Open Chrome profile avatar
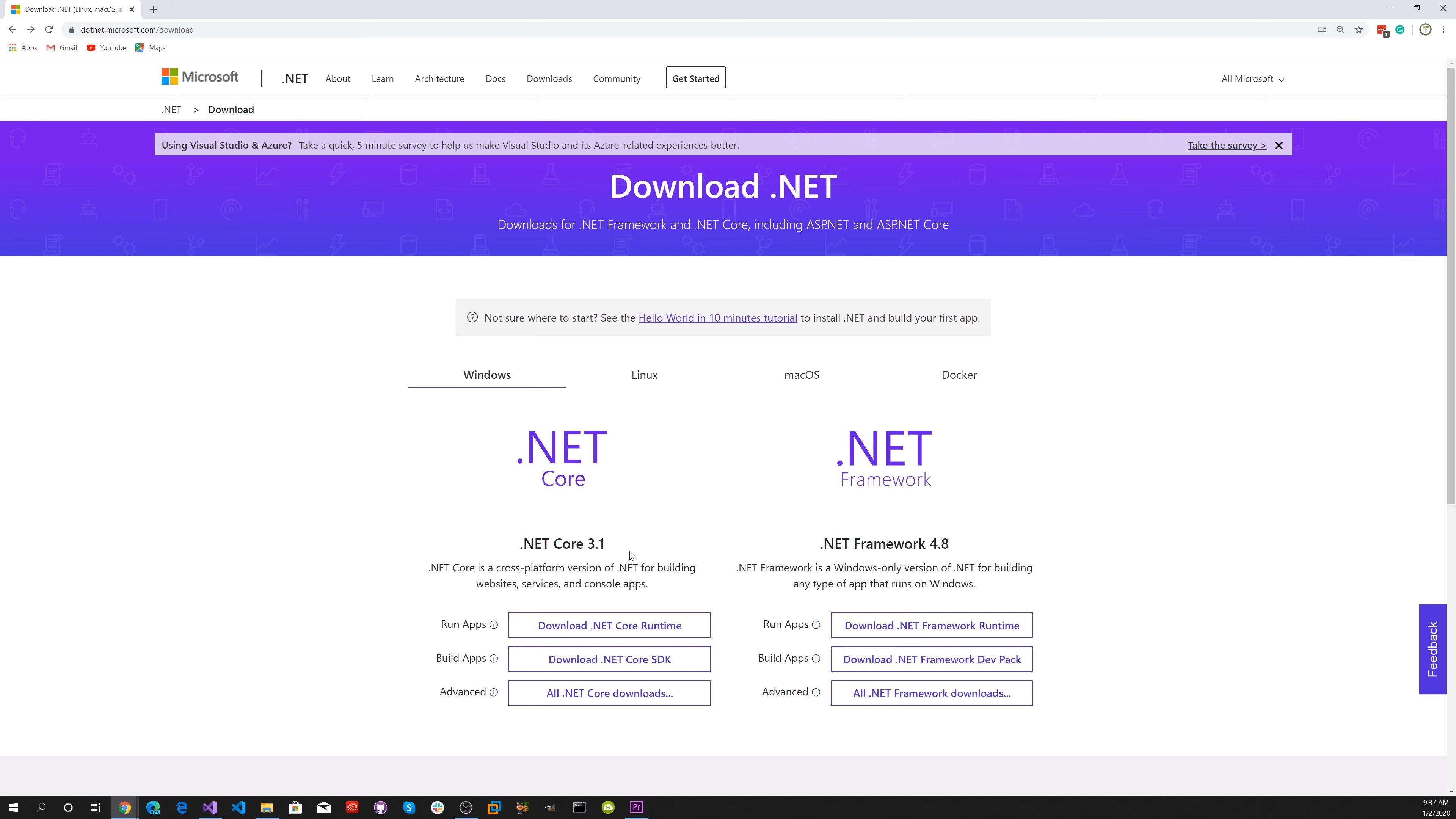 [x=1426, y=30]
